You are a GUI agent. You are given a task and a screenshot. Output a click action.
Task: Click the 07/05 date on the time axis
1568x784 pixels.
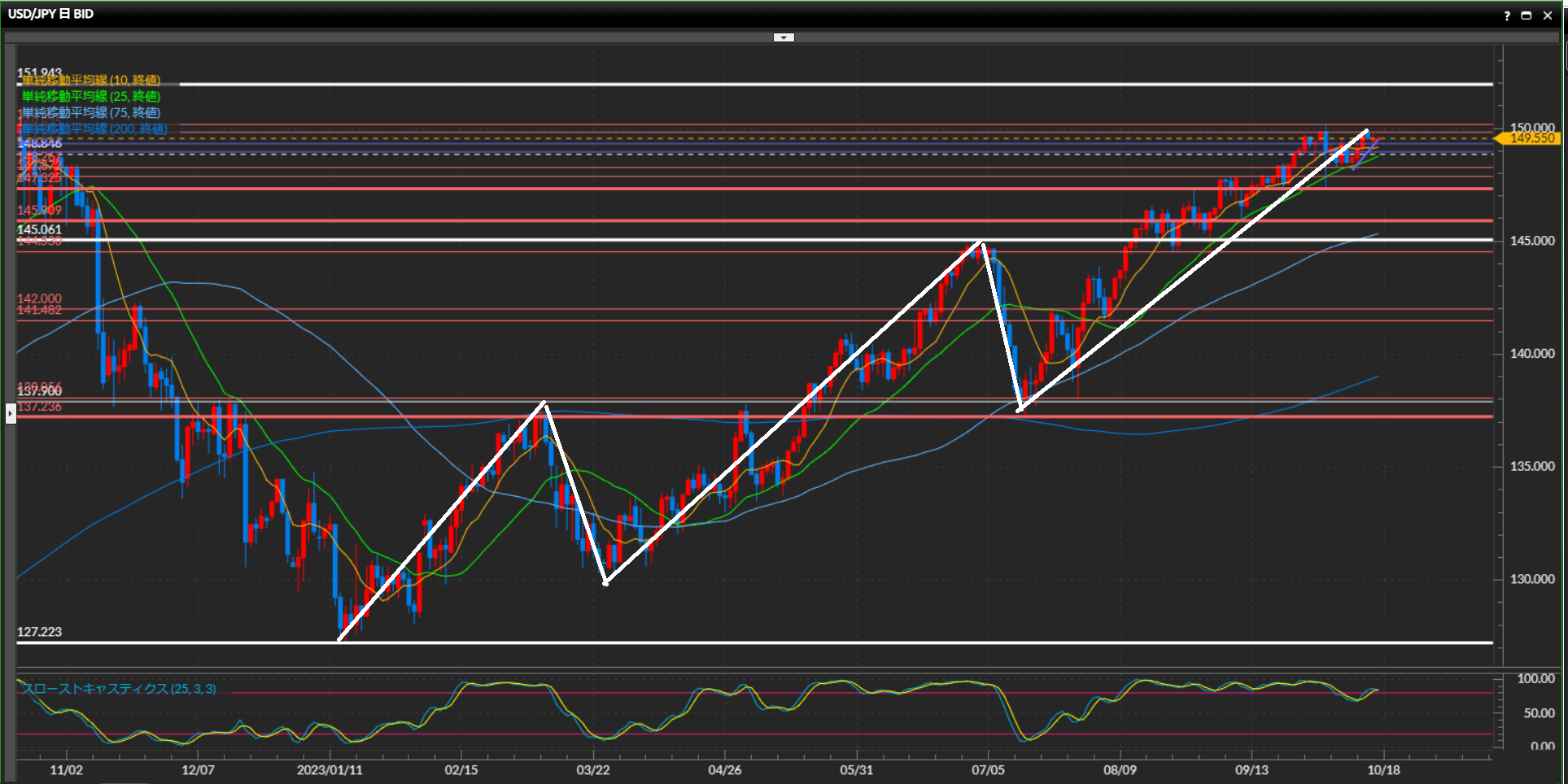click(988, 770)
